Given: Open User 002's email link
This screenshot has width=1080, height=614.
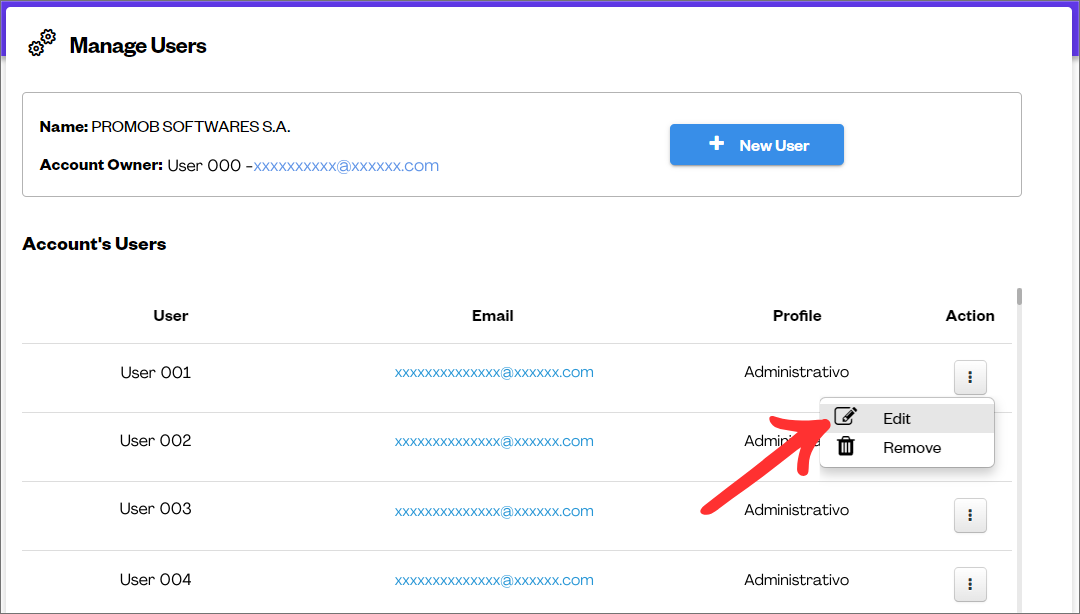Looking at the screenshot, I should pyautogui.click(x=494, y=441).
